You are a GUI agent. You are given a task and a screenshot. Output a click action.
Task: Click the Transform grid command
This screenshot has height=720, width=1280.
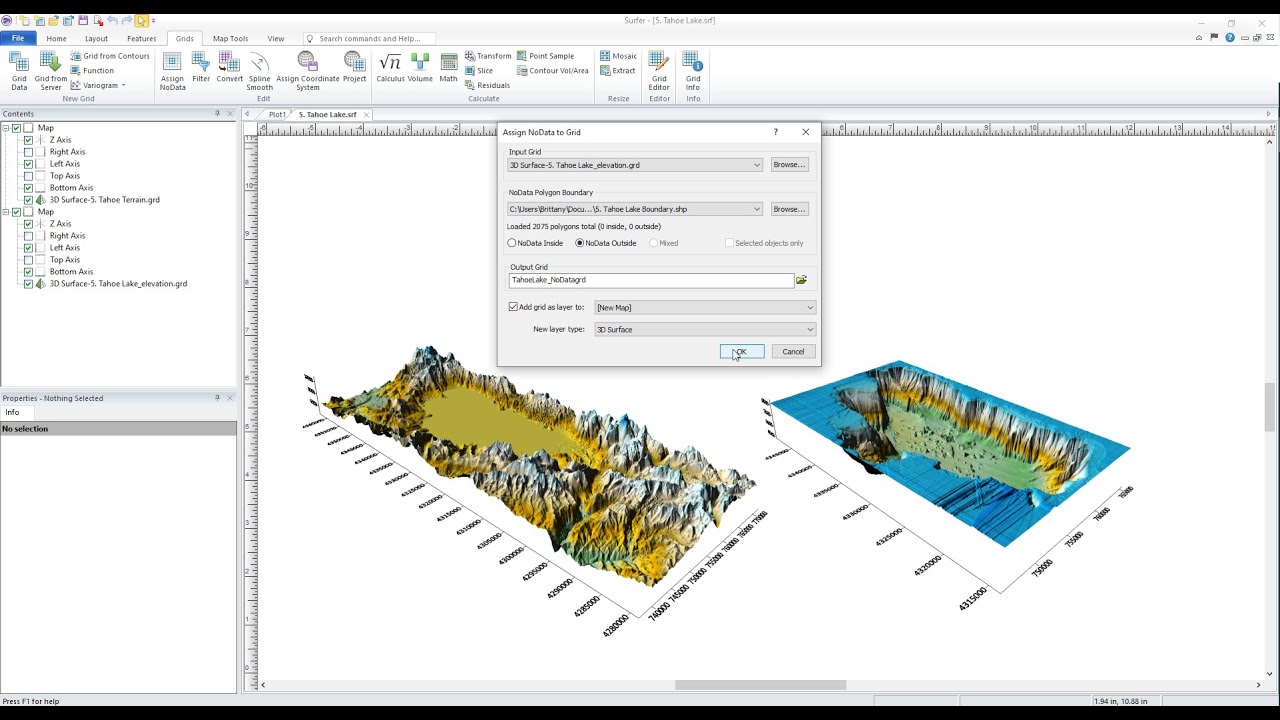pos(488,56)
